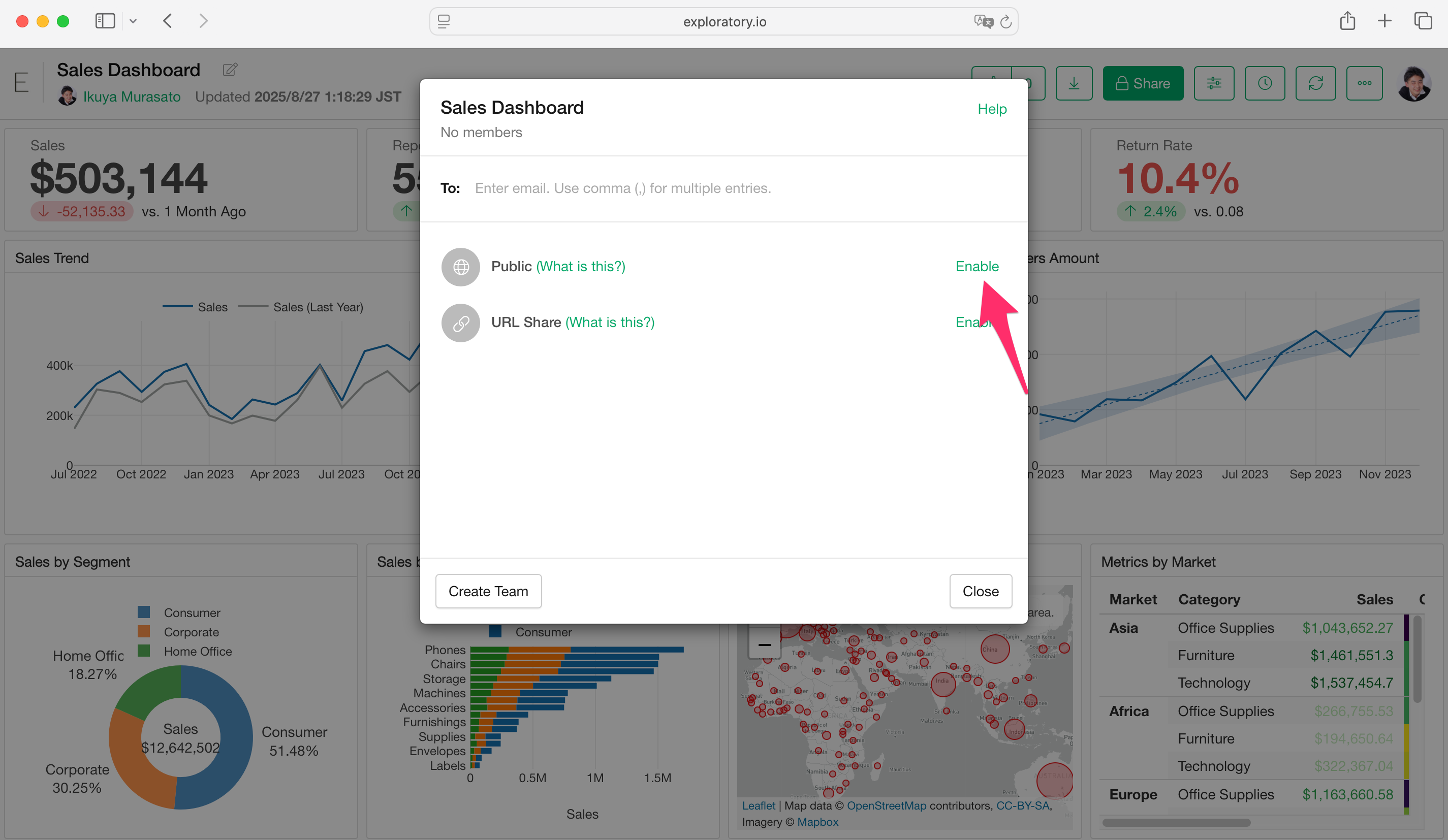
Task: Click the globe icon beside Public
Action: coord(460,267)
